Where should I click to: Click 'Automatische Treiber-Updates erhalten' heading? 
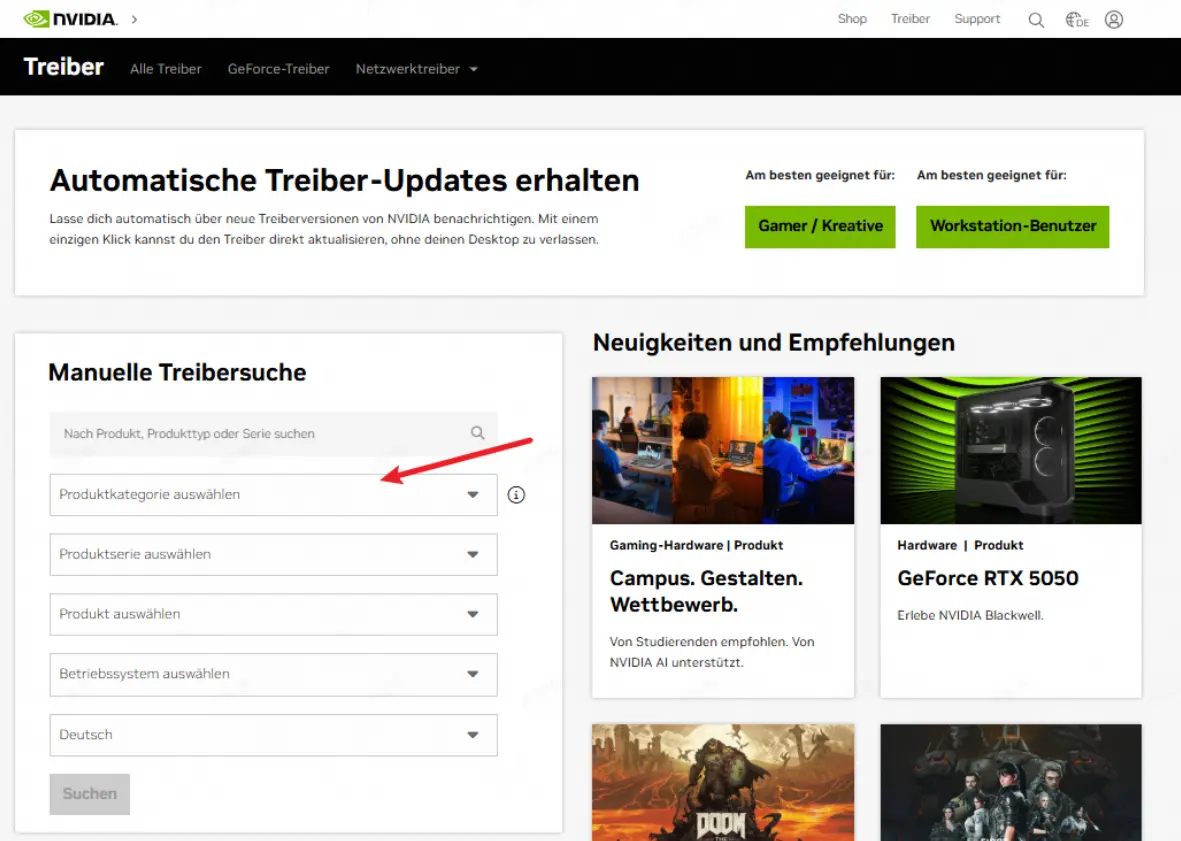344,181
